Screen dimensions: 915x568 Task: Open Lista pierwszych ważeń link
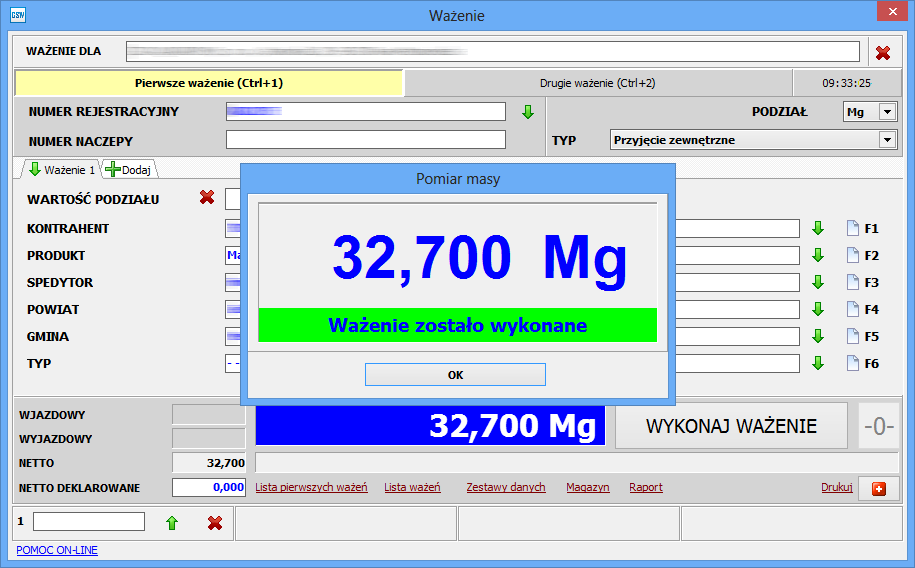(311, 488)
